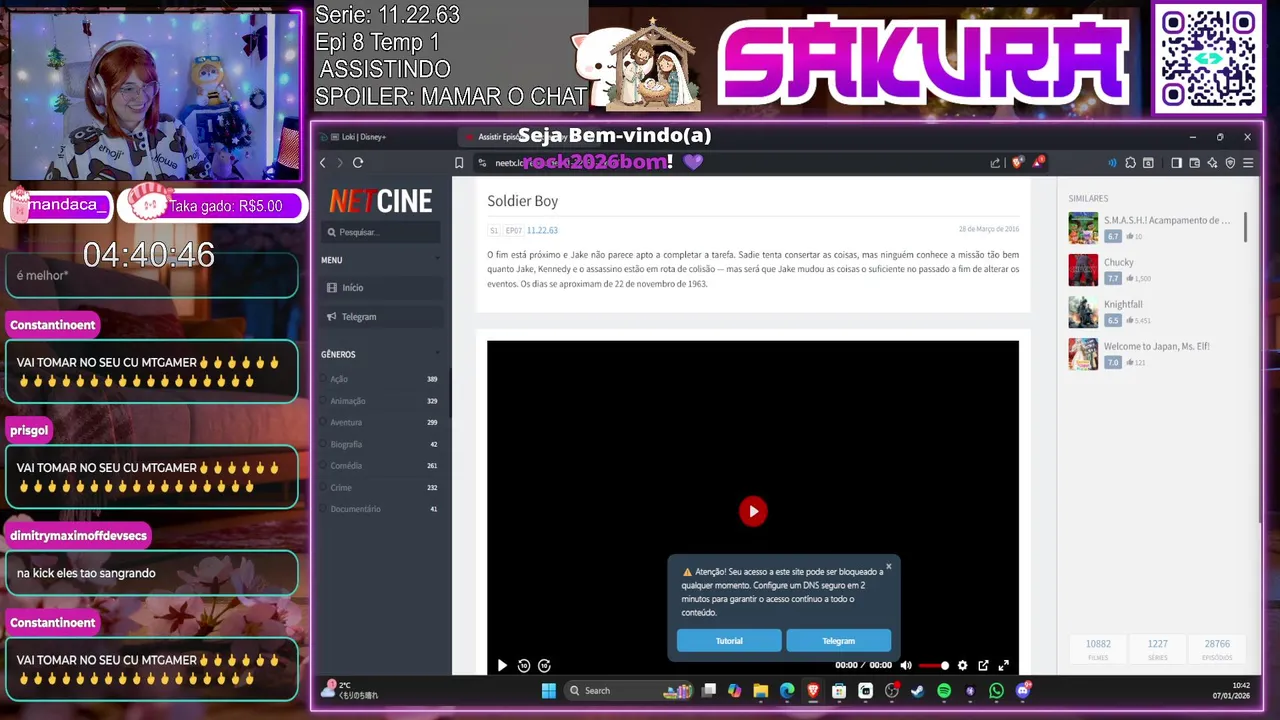This screenshot has height=720, width=1280.
Task: Mute the video player volume
Action: point(906,665)
